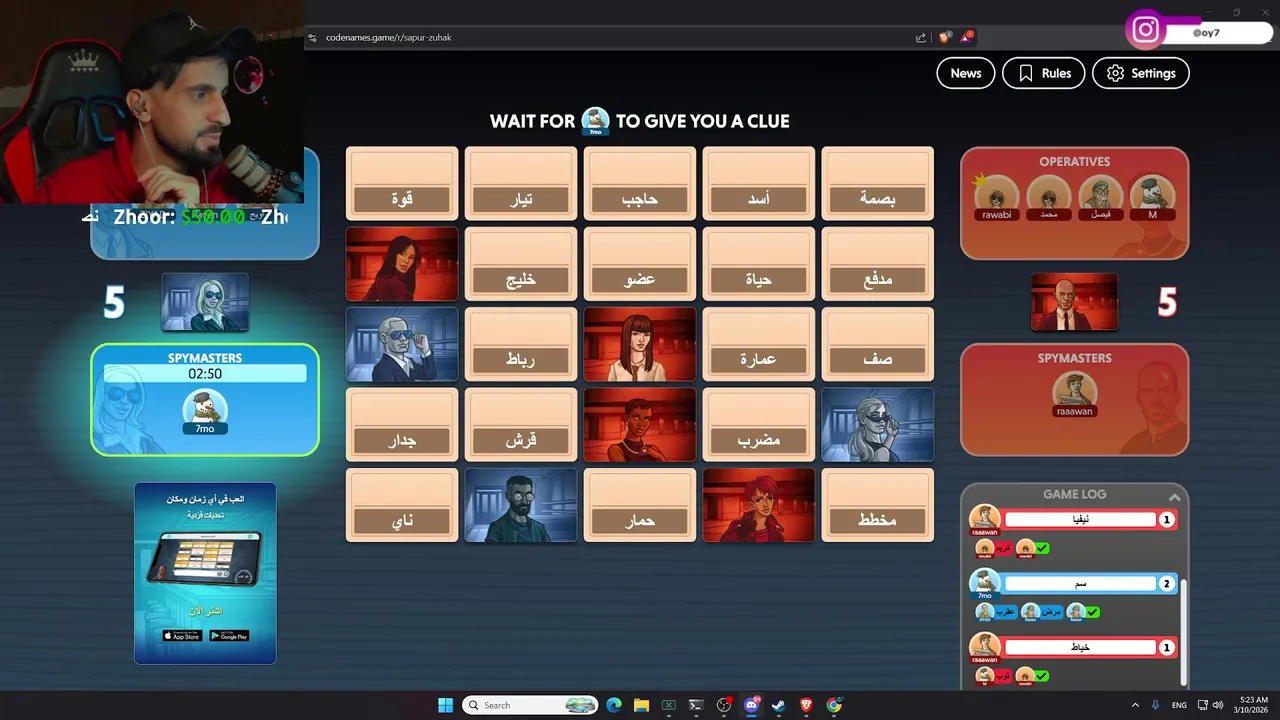This screenshot has height=720, width=1280.
Task: Click the blue team agent card counter image
Action: (205, 301)
